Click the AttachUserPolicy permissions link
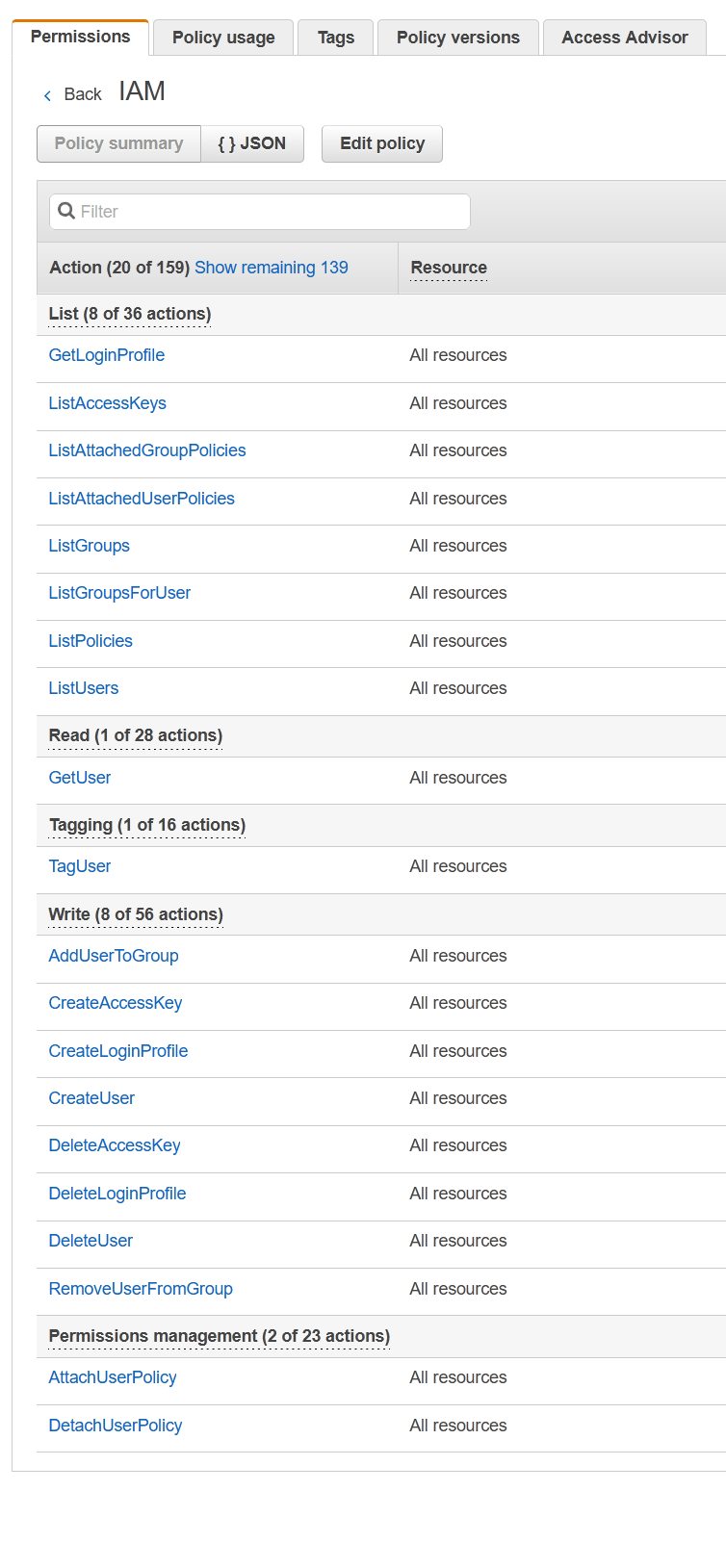 [x=113, y=1376]
